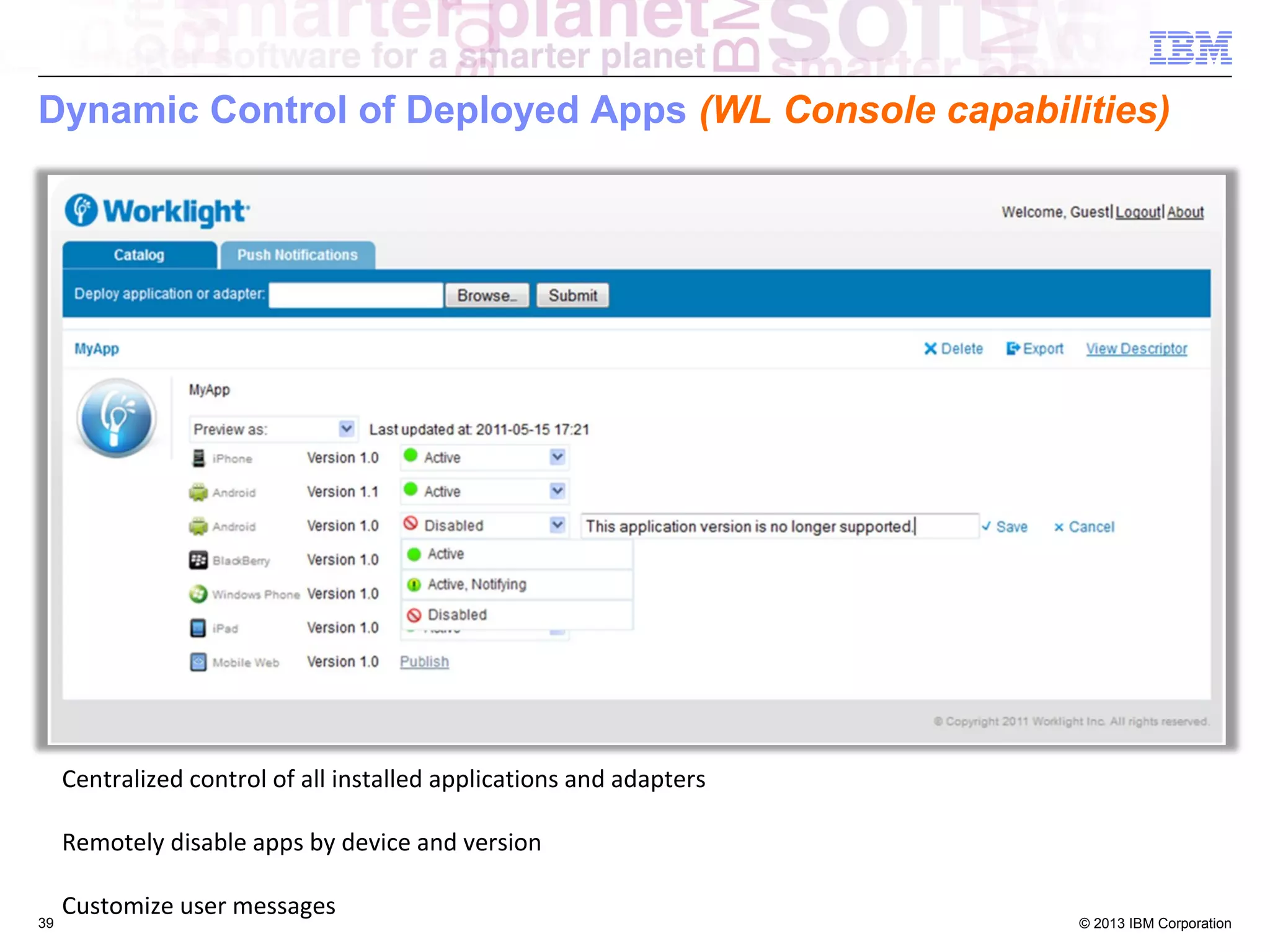Select Active, Notifying in the status list
The image size is (1270, 952).
(517, 584)
